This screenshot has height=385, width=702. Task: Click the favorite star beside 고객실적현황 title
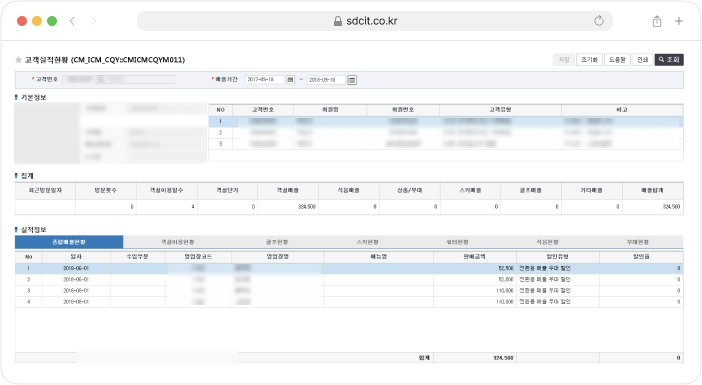[x=18, y=60]
